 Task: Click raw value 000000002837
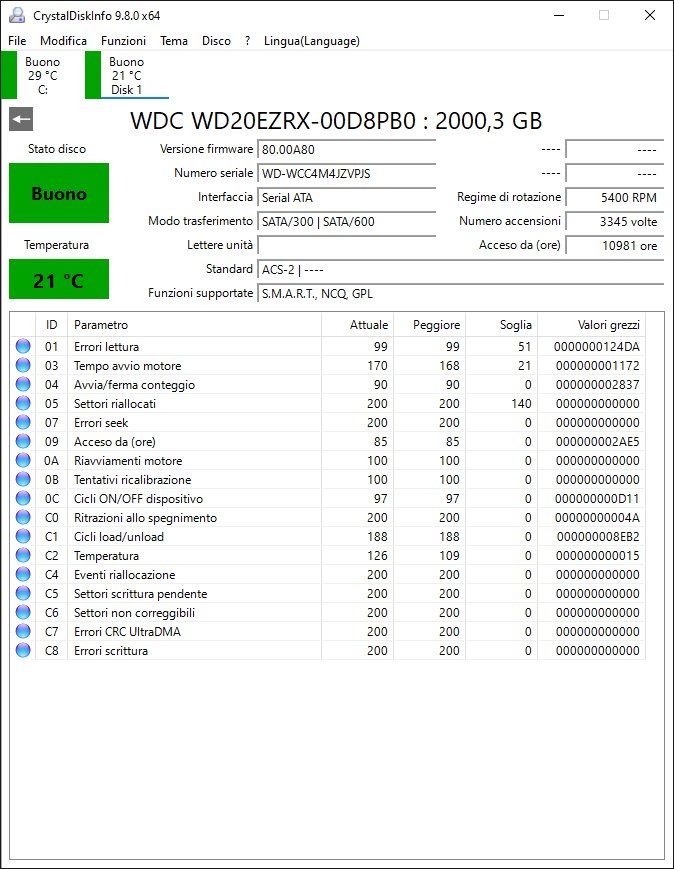click(598, 385)
